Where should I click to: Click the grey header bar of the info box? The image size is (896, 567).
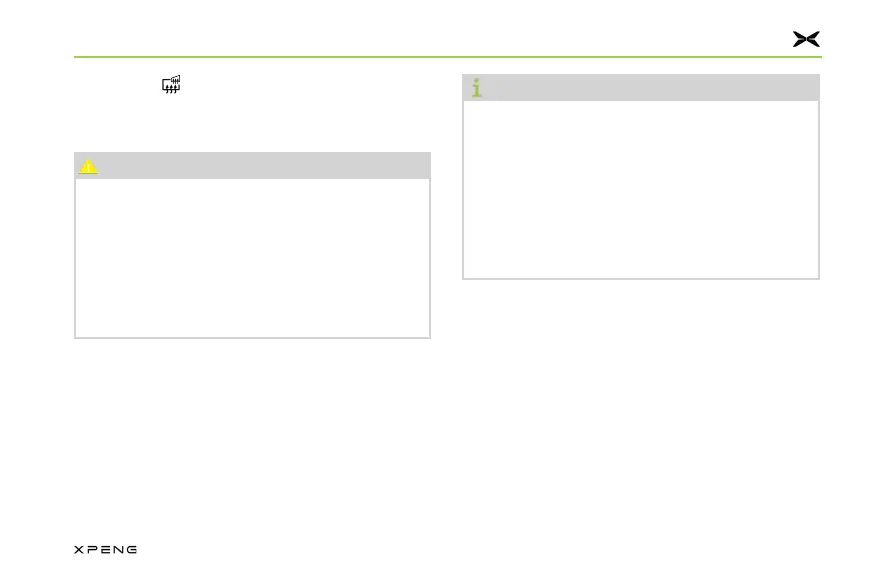(x=641, y=87)
